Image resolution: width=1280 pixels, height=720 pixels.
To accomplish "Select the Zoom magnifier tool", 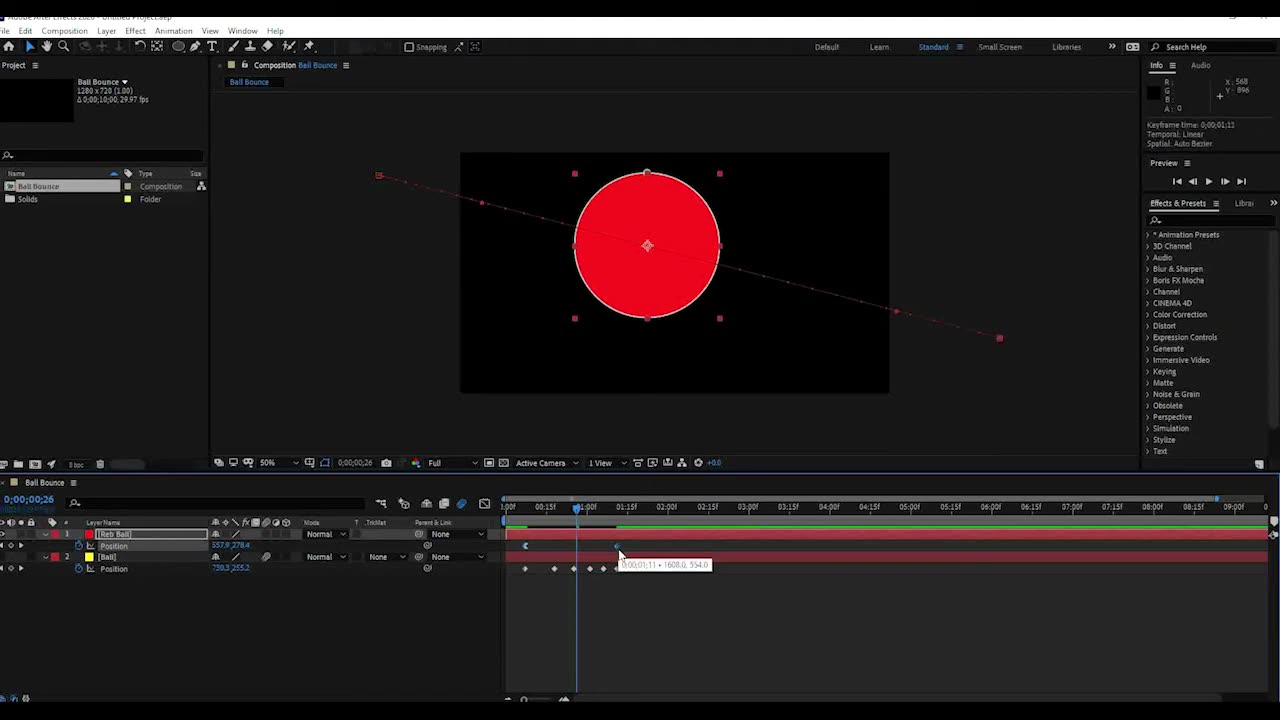I will pos(63,46).
